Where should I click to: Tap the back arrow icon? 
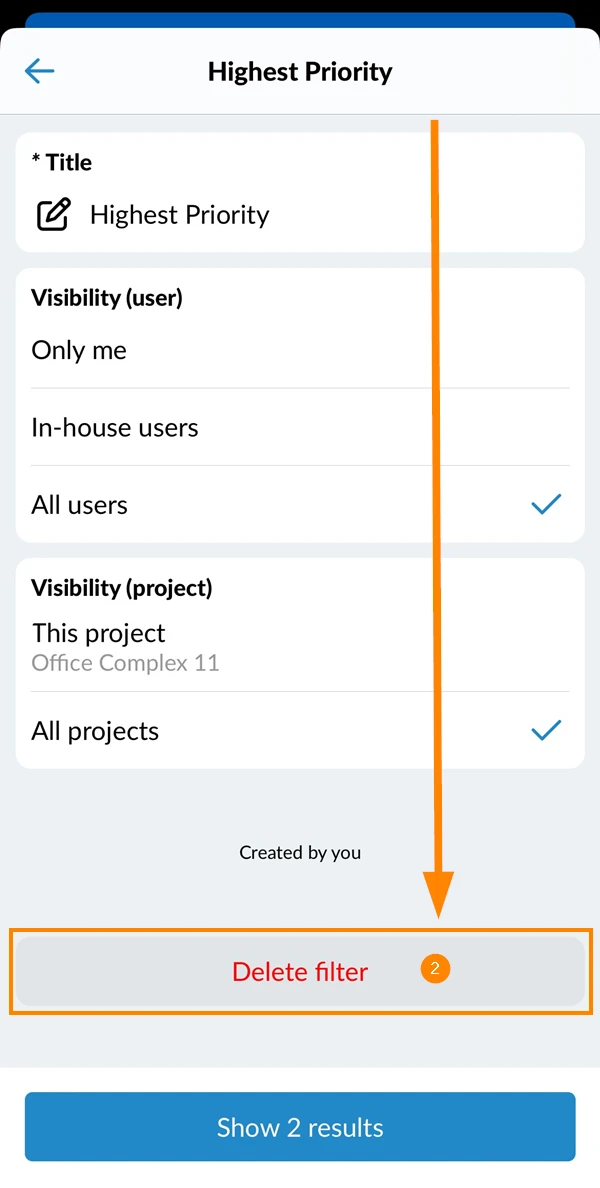39,71
